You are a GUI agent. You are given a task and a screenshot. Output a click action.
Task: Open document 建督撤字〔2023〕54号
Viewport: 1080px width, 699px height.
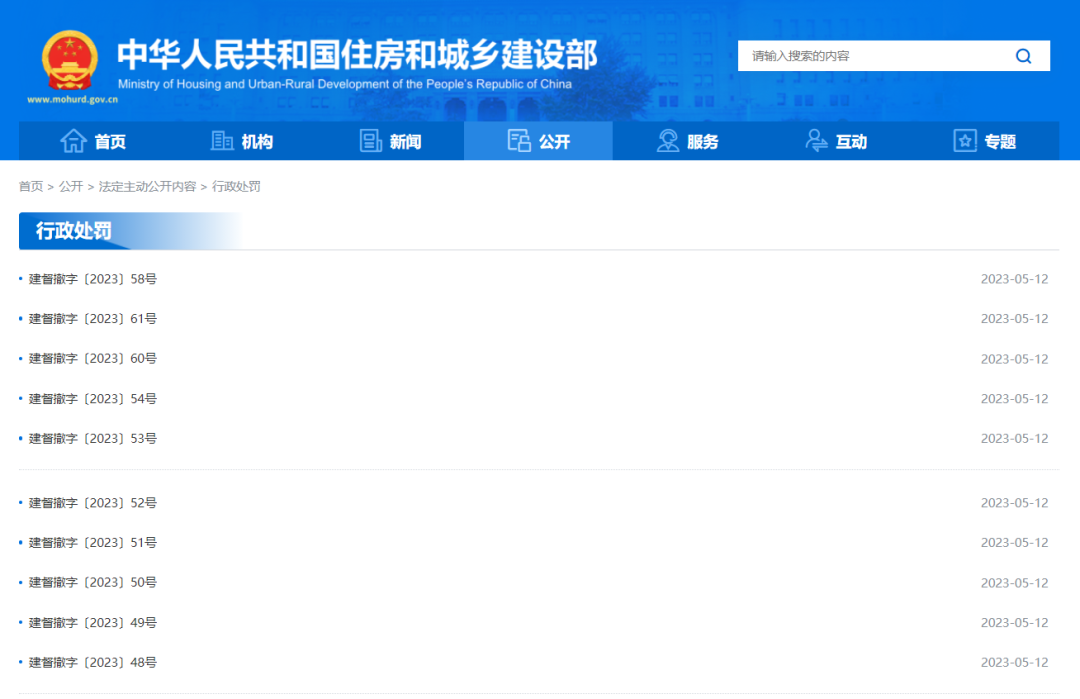click(93, 399)
